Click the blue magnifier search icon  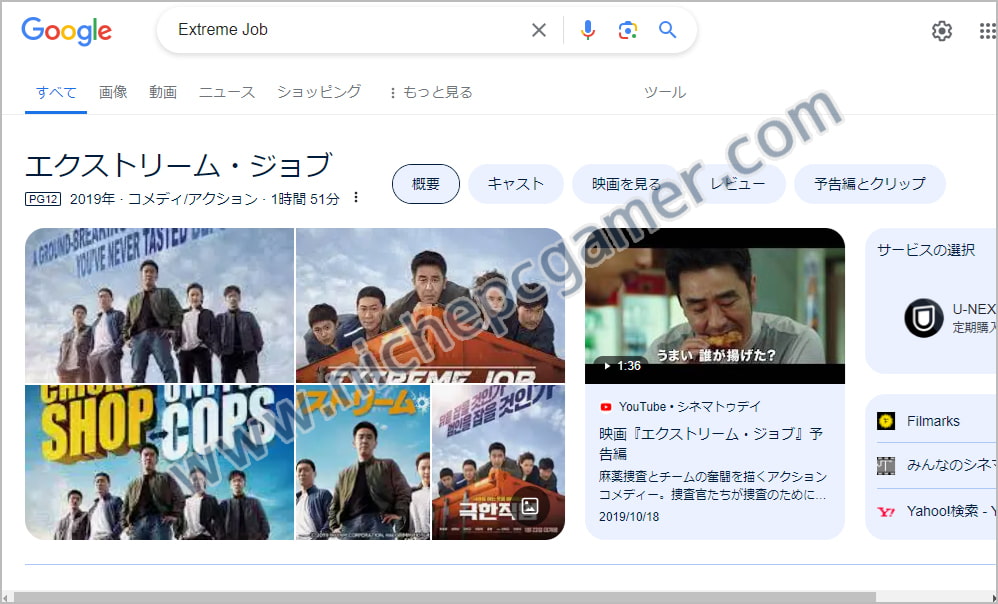coord(667,29)
